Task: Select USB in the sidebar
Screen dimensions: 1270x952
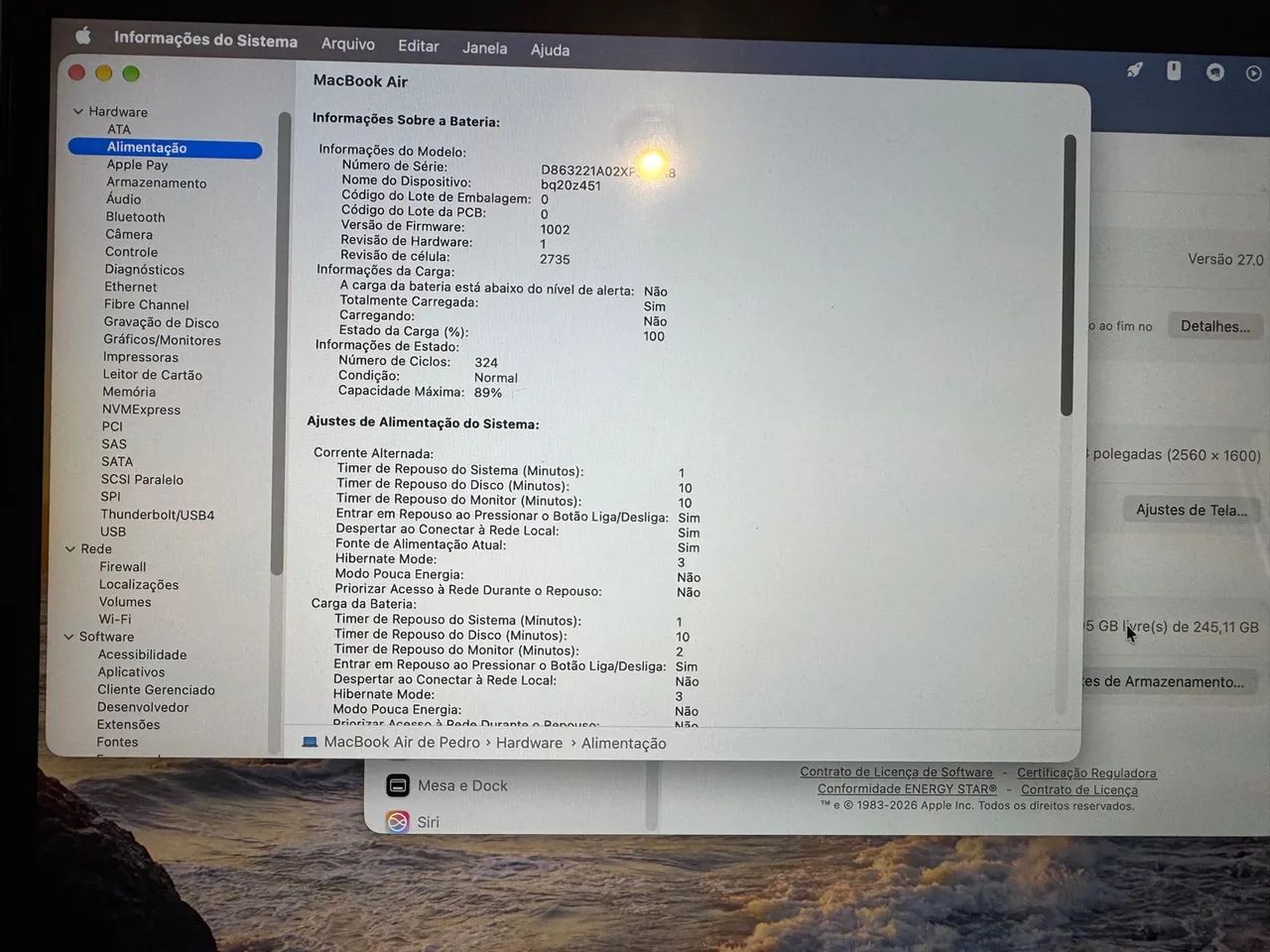Action: (x=113, y=532)
